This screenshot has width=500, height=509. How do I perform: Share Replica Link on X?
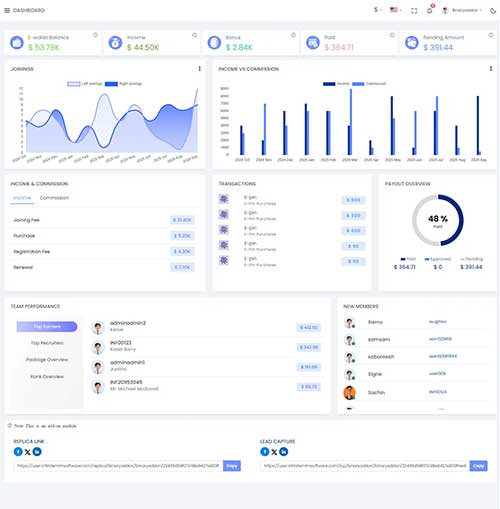(28, 452)
